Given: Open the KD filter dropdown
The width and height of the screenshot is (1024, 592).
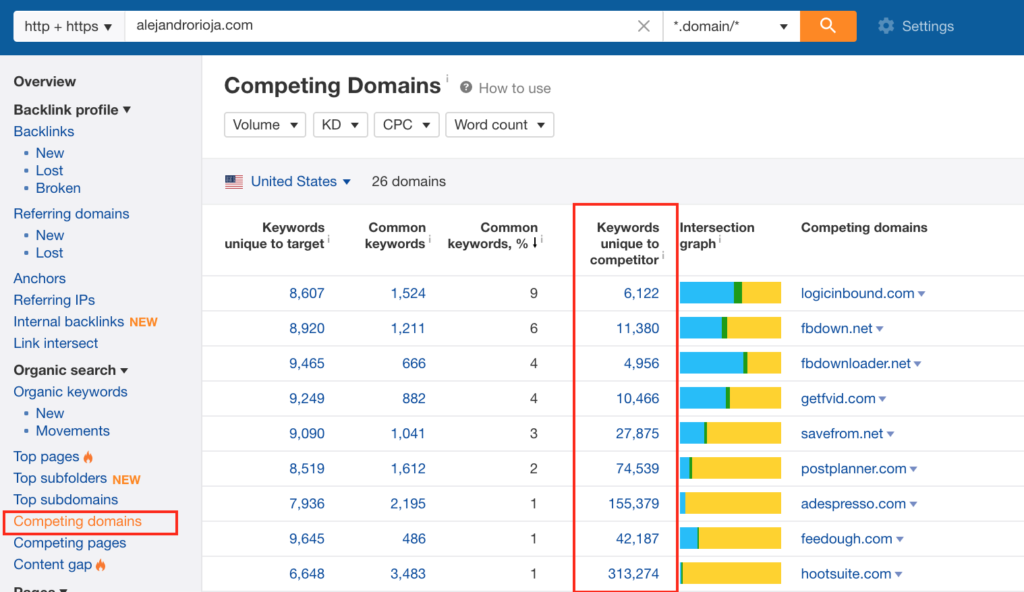Looking at the screenshot, I should click(340, 125).
